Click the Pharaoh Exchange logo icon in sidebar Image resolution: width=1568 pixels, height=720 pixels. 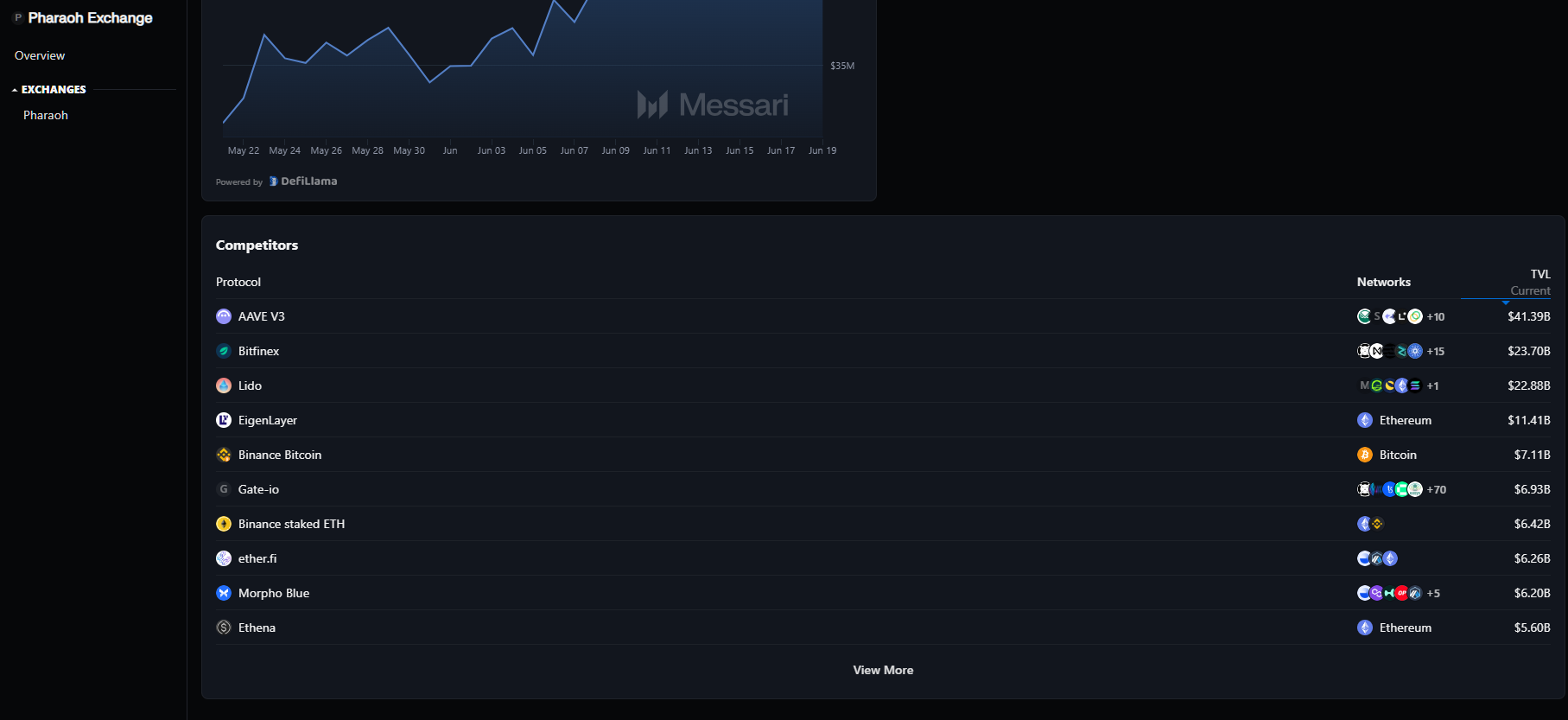point(17,17)
